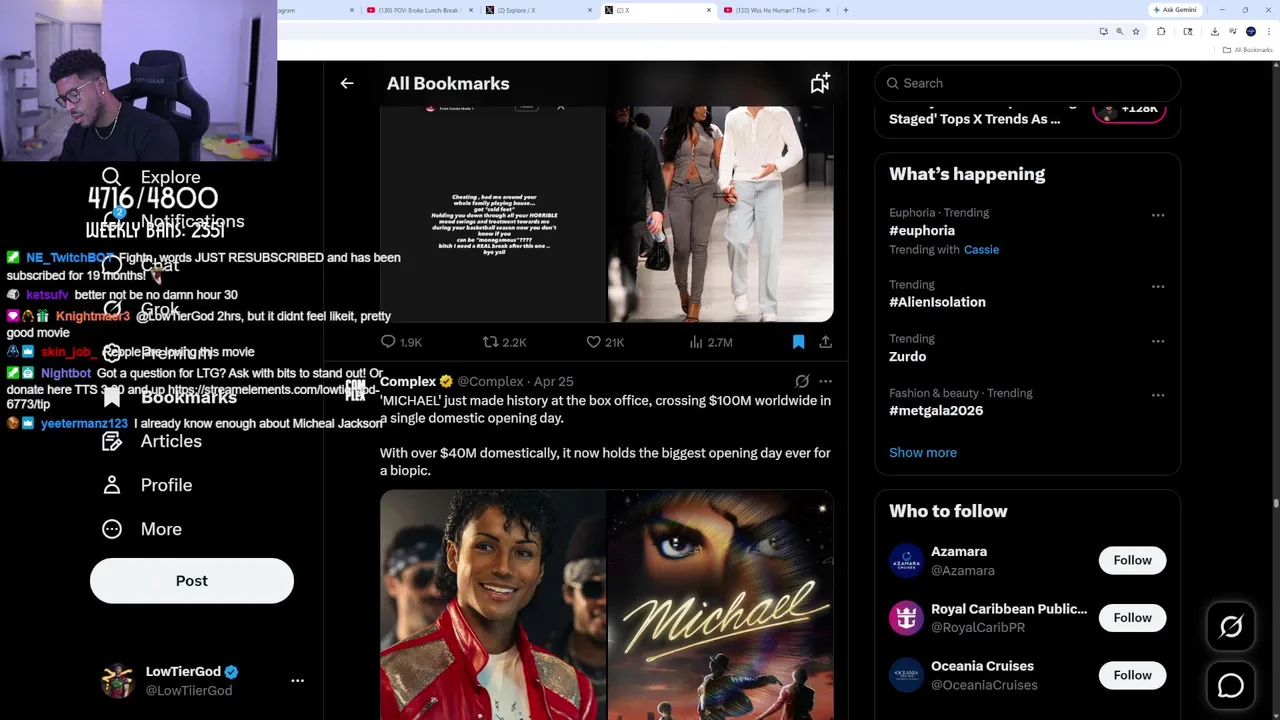Go back using the All Bookmarks arrow
Screen dimensions: 1280x720
347,84
